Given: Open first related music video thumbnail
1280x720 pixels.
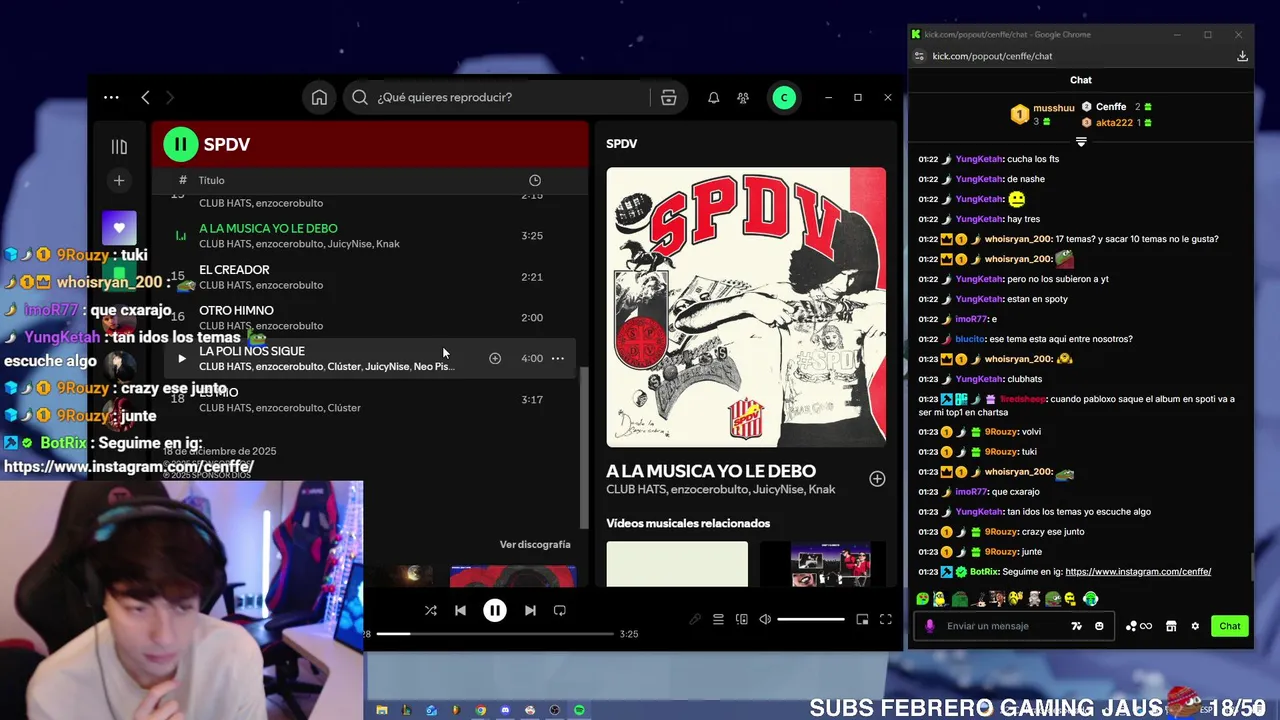Looking at the screenshot, I should tap(677, 564).
